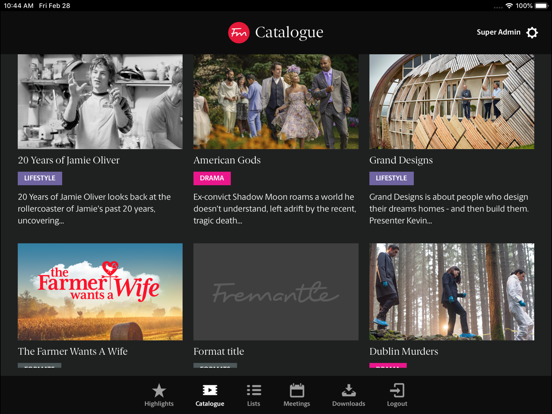The width and height of the screenshot is (552, 414).
Task: Tap the DRAMA tag under American Gods
Action: click(x=212, y=178)
